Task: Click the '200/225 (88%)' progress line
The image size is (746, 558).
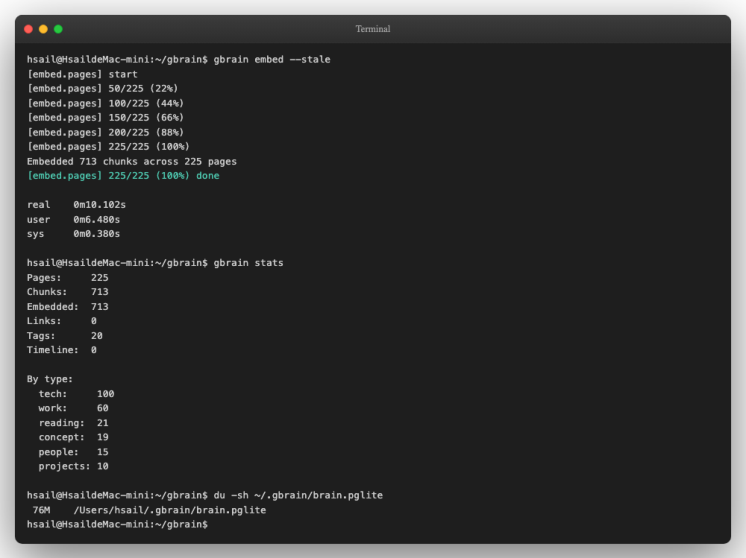Action: click(105, 132)
